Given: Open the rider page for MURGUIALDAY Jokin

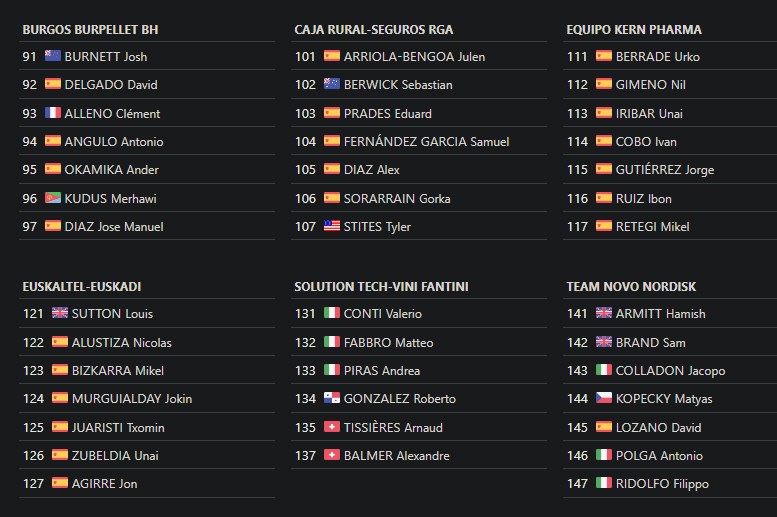Looking at the screenshot, I should coord(132,399).
